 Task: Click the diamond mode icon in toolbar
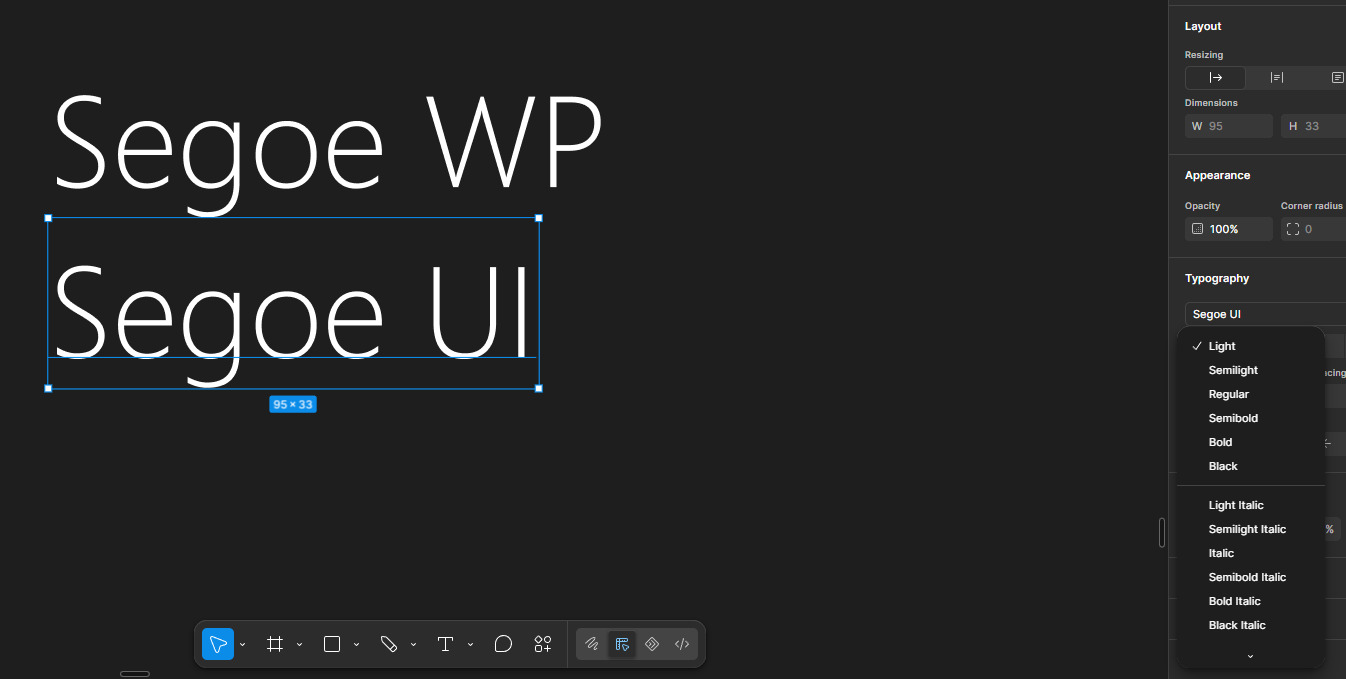[x=652, y=644]
